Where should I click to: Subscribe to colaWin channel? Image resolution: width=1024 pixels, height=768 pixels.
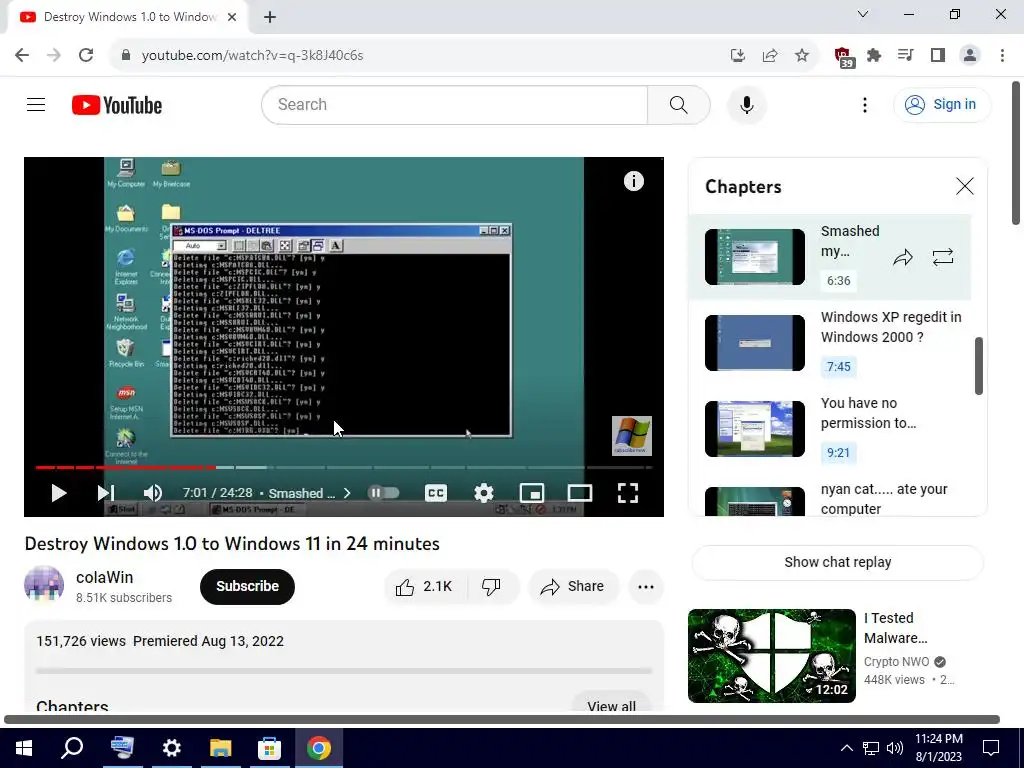click(x=247, y=586)
